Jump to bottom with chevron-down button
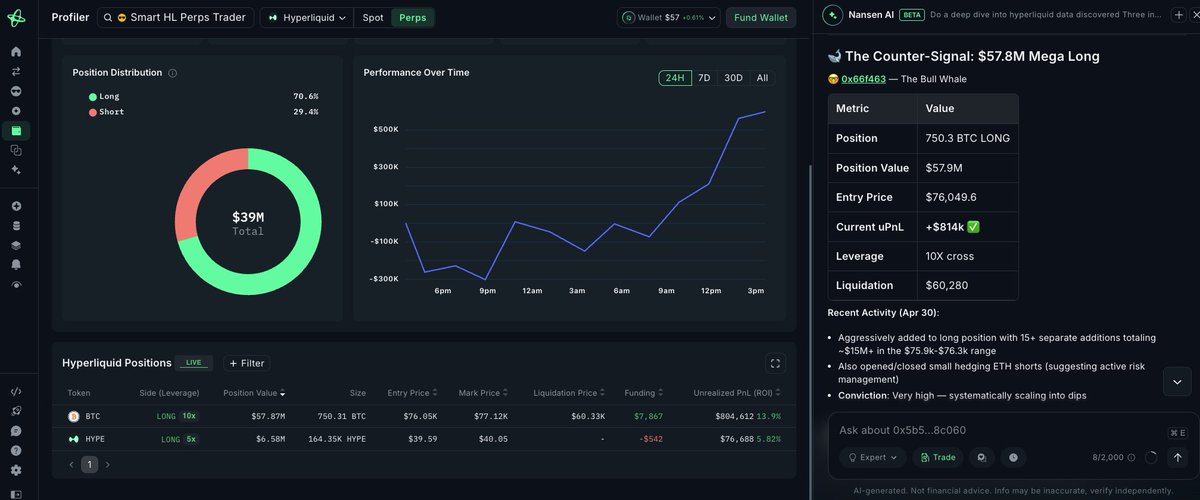 (x=1176, y=381)
